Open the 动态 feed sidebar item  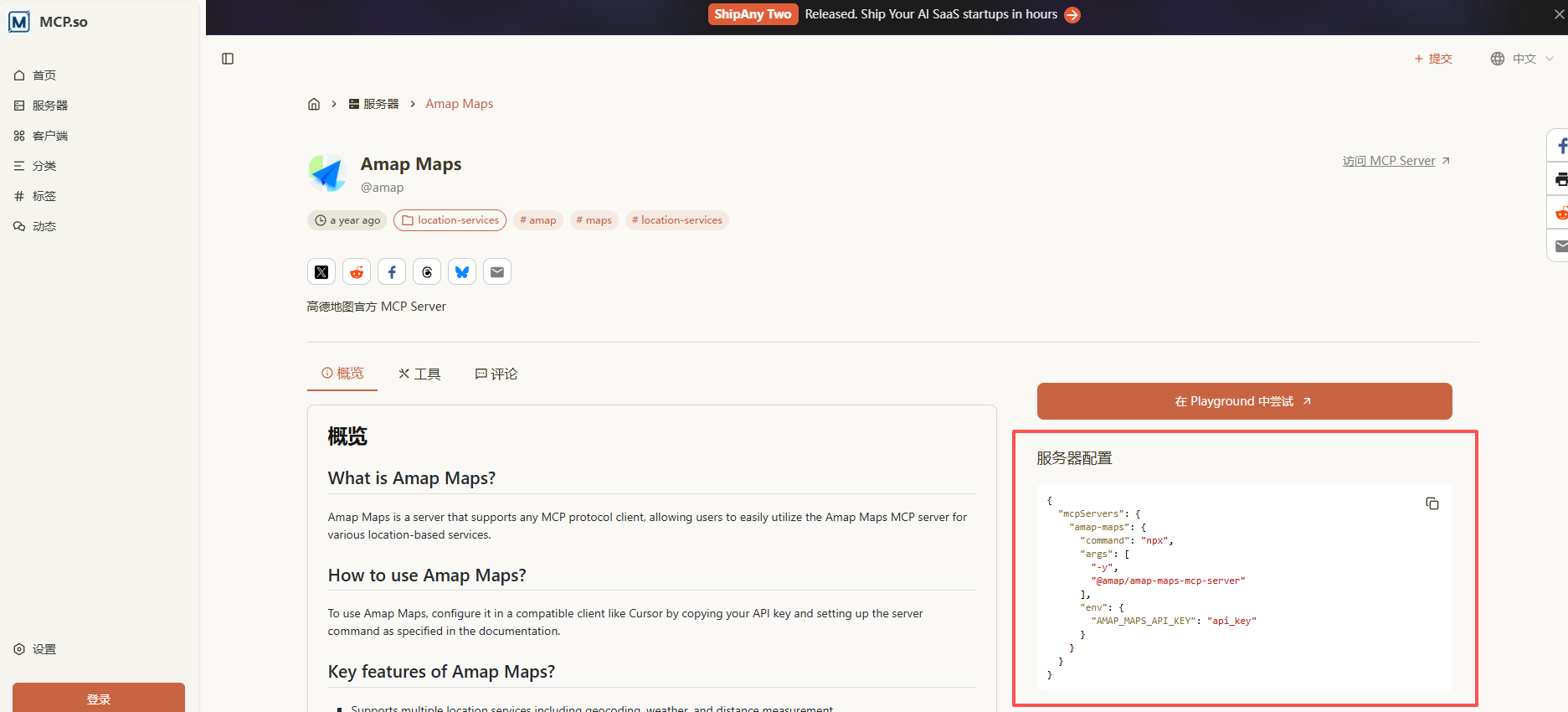35,226
